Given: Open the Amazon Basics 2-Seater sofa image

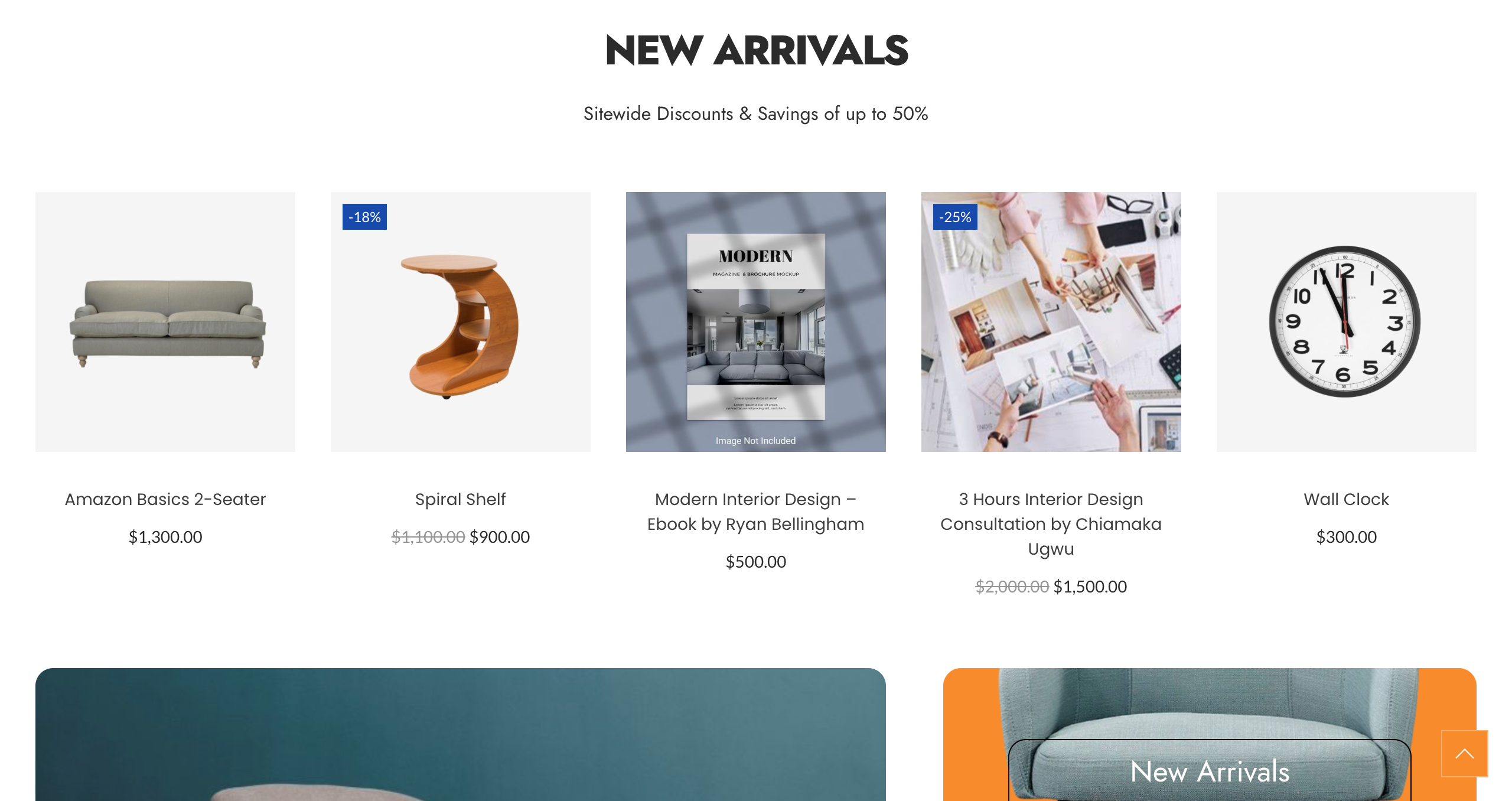Looking at the screenshot, I should pyautogui.click(x=165, y=322).
